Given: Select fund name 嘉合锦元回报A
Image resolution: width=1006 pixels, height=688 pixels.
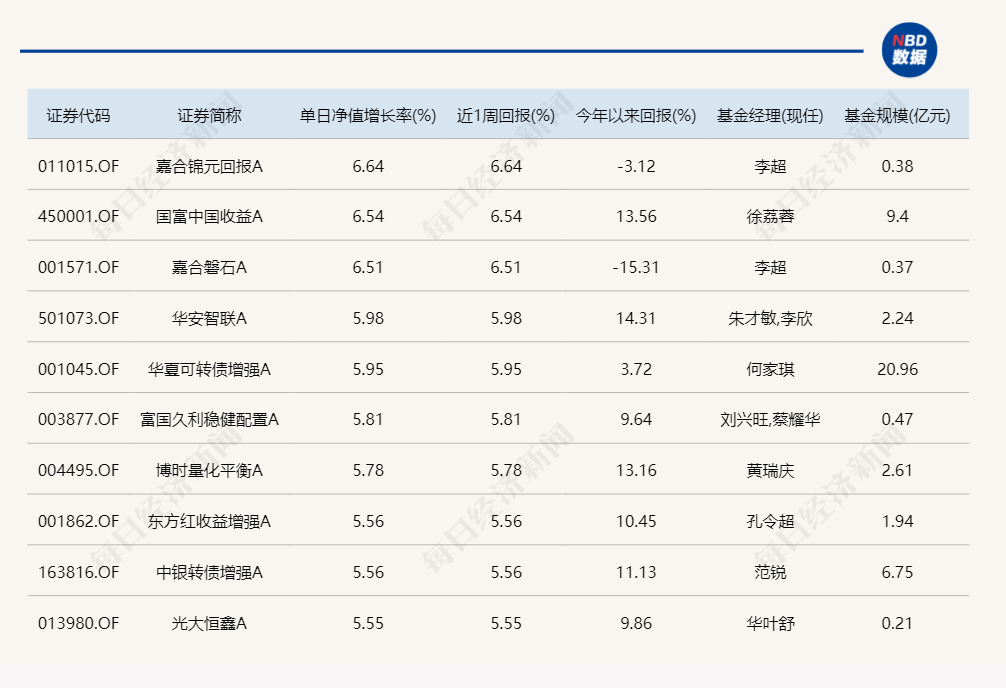Looking at the screenshot, I should 209,166.
